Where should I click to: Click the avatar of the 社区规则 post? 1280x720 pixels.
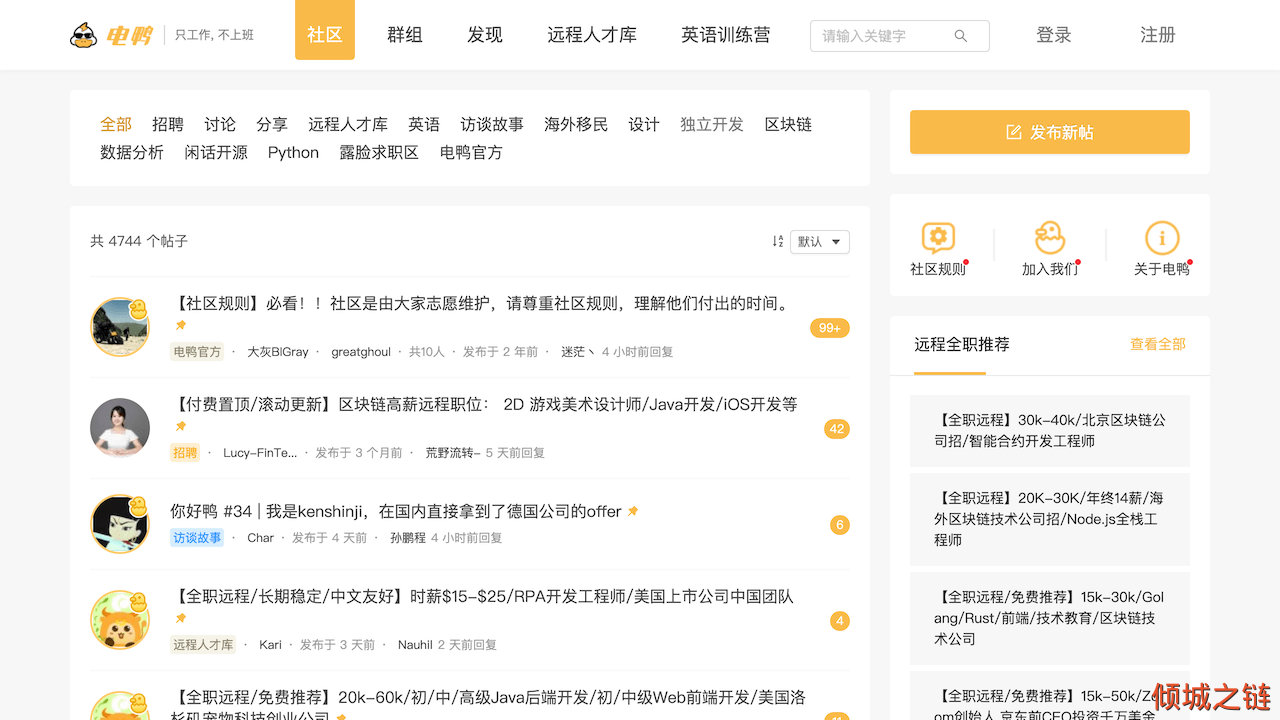120,327
